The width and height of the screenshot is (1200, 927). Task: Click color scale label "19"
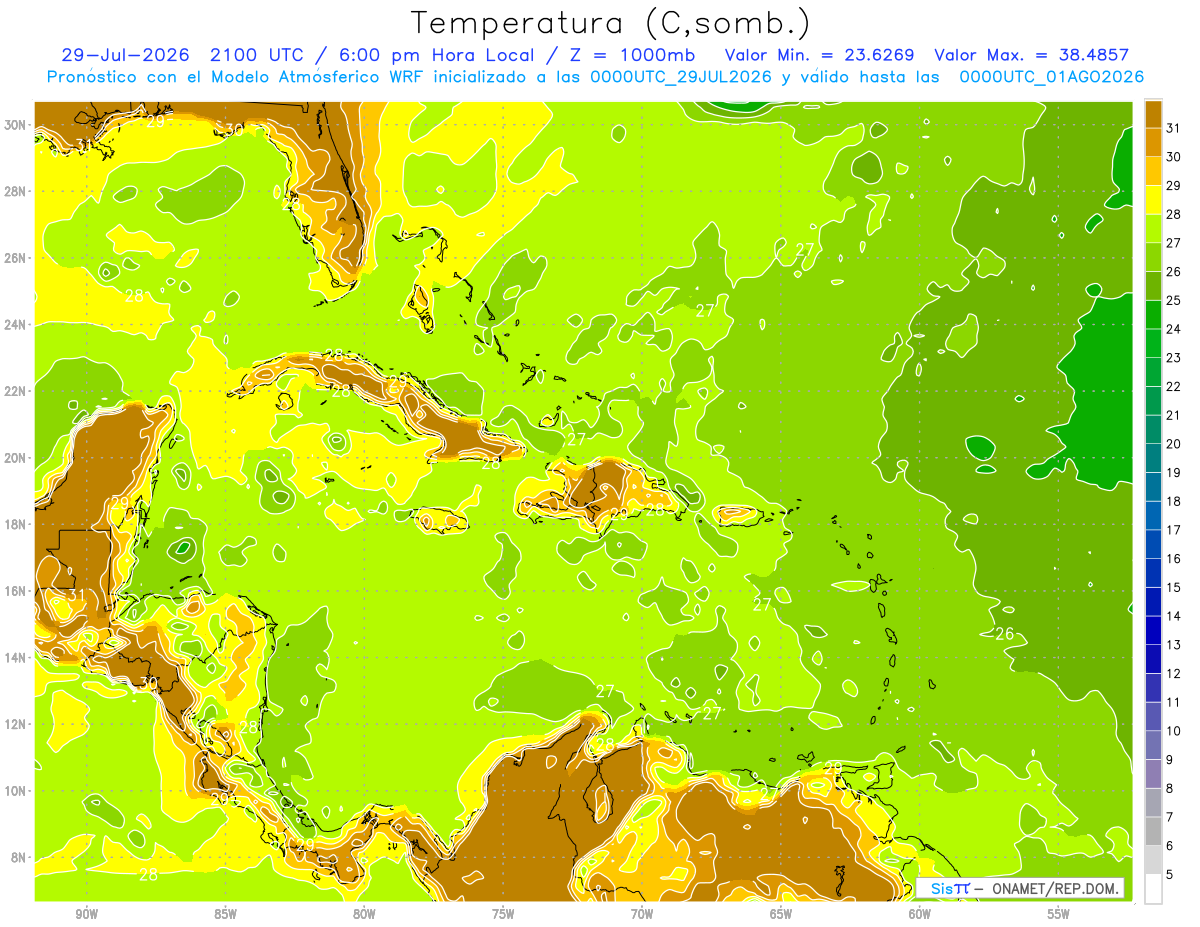point(1174,473)
